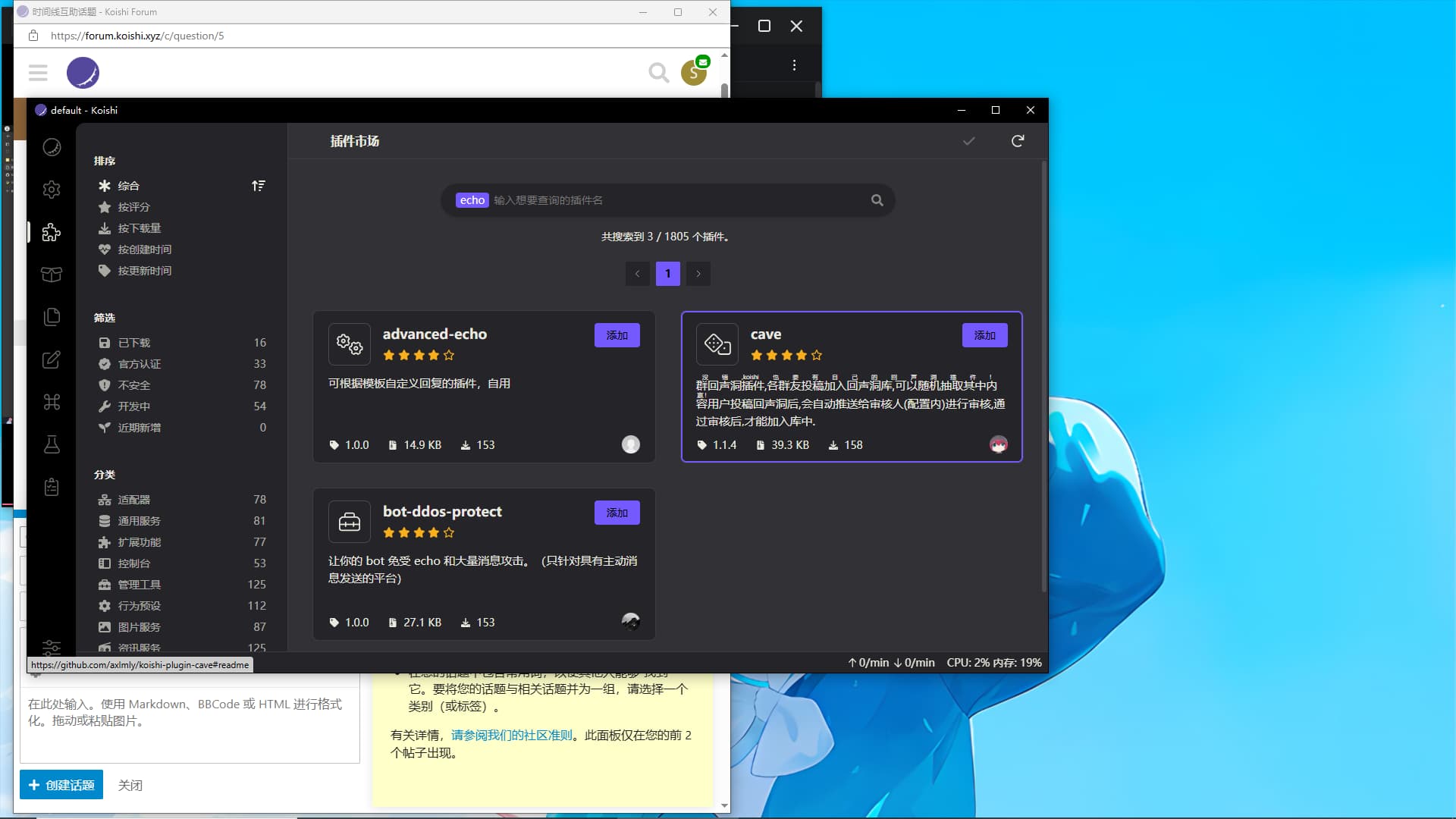Toggle the 已下载 filter
The height and width of the screenshot is (819, 1456).
tap(134, 343)
